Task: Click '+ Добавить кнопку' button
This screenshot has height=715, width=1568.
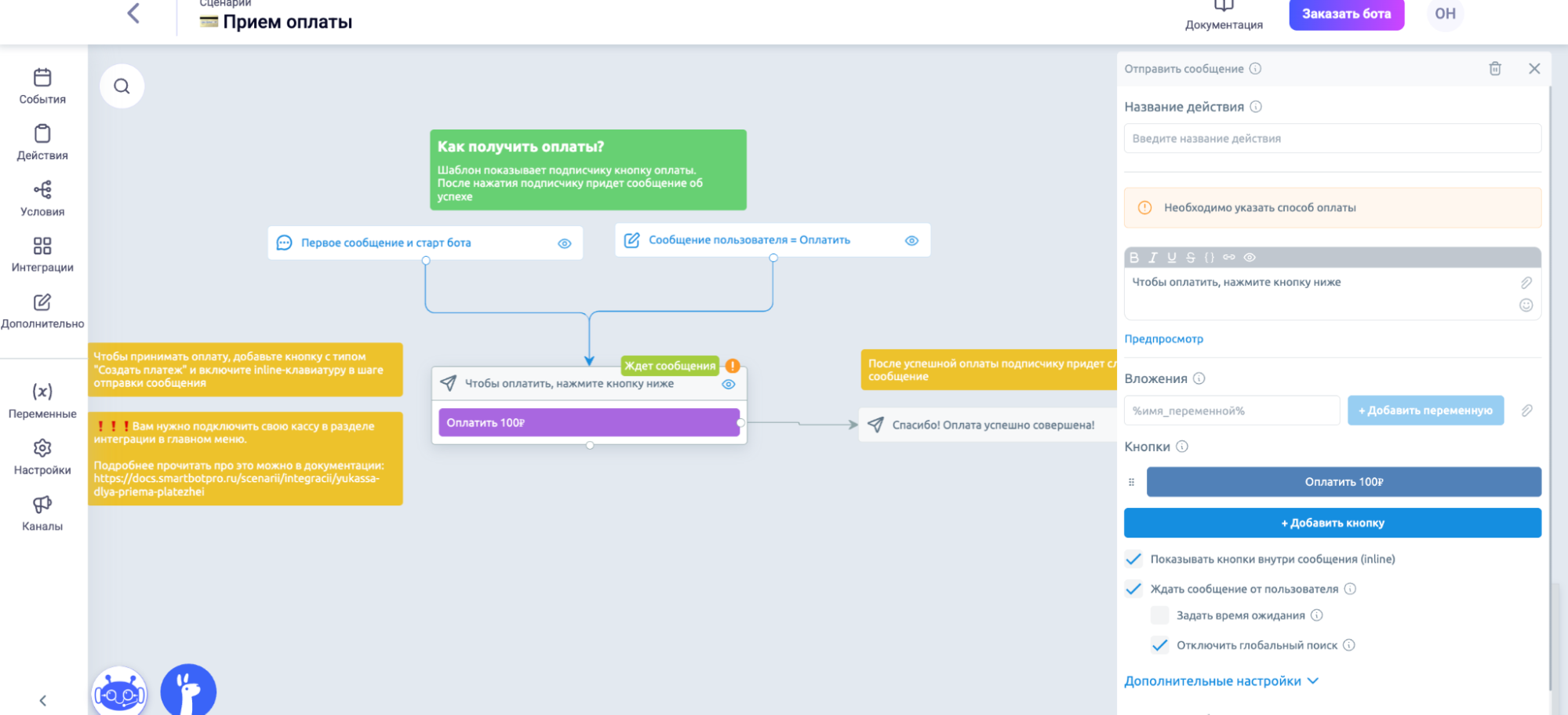Action: pyautogui.click(x=1332, y=523)
